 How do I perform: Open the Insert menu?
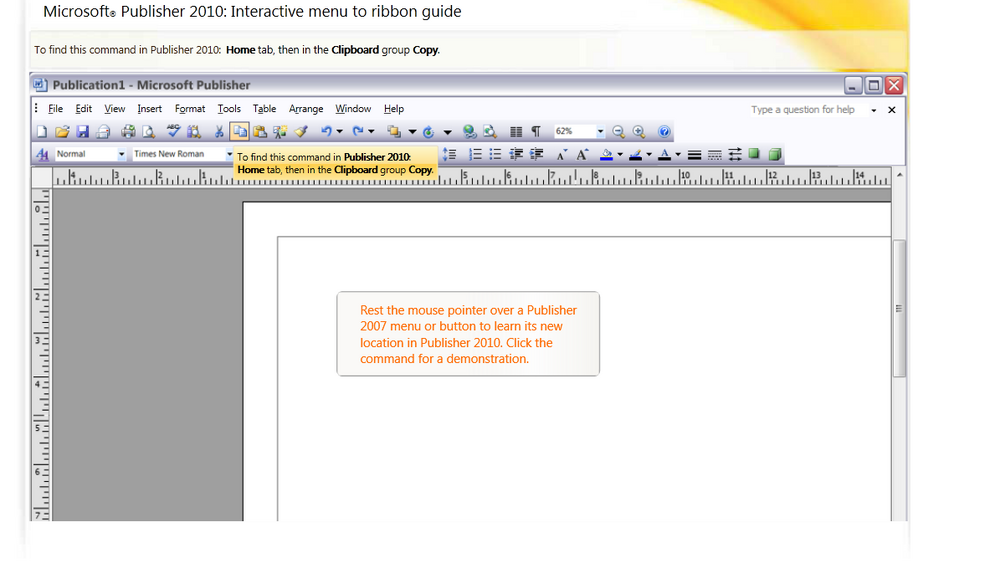(149, 109)
